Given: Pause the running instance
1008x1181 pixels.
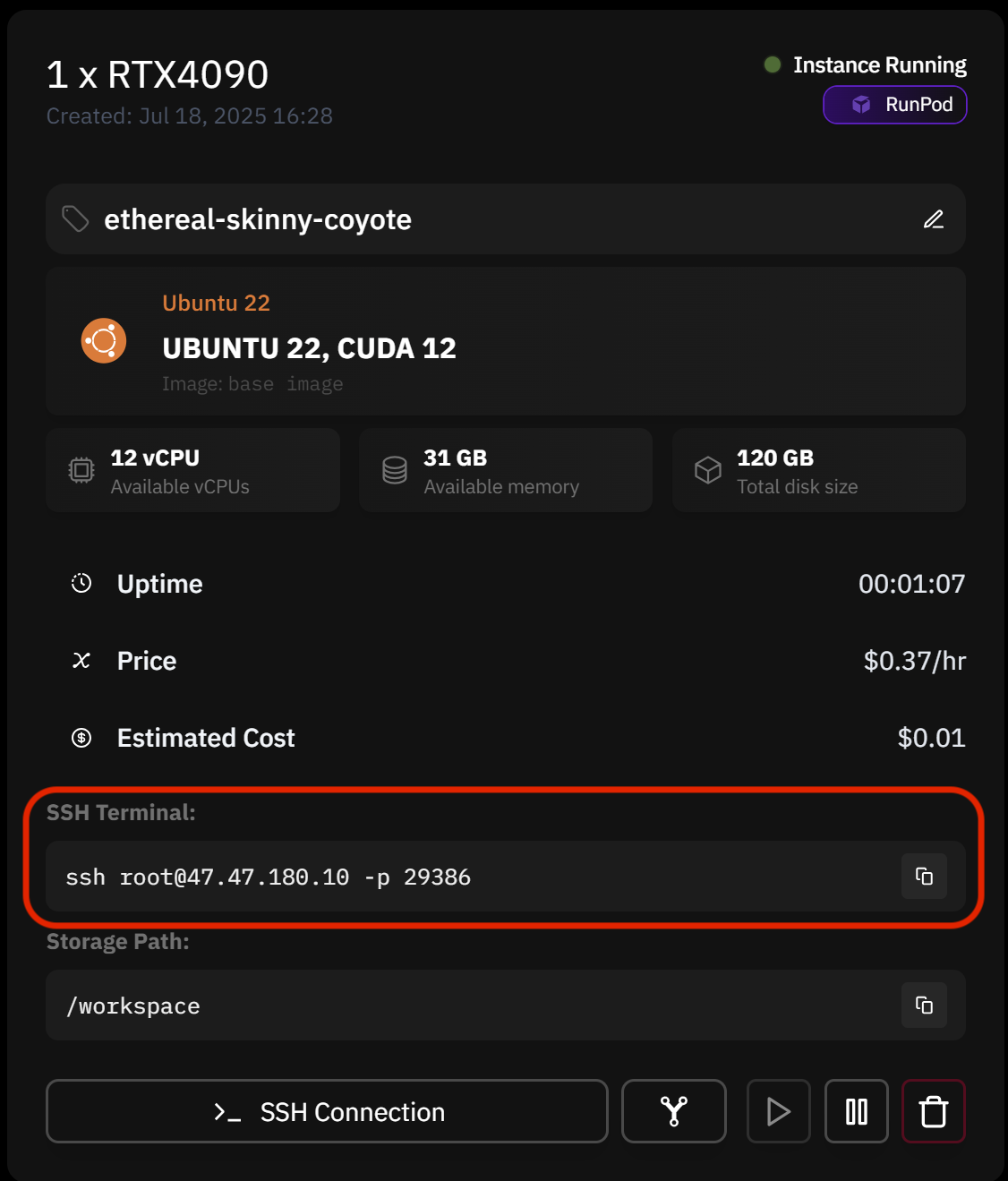Looking at the screenshot, I should click(857, 1111).
